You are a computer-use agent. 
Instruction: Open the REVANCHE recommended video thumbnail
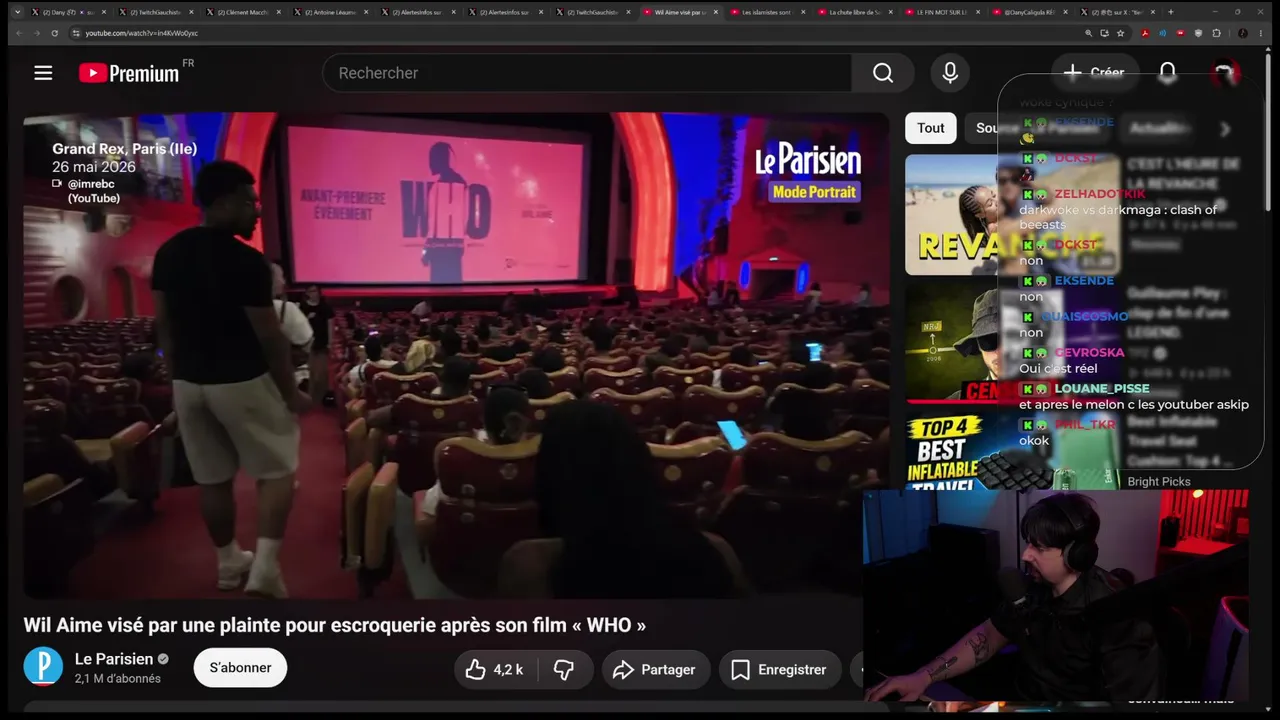1012,214
